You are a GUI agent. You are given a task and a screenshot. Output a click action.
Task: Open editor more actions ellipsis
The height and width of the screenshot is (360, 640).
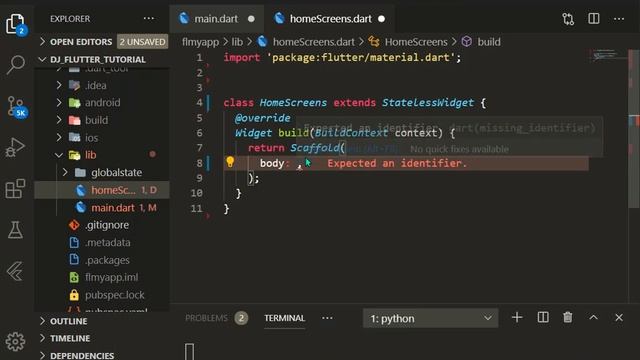pos(619,19)
